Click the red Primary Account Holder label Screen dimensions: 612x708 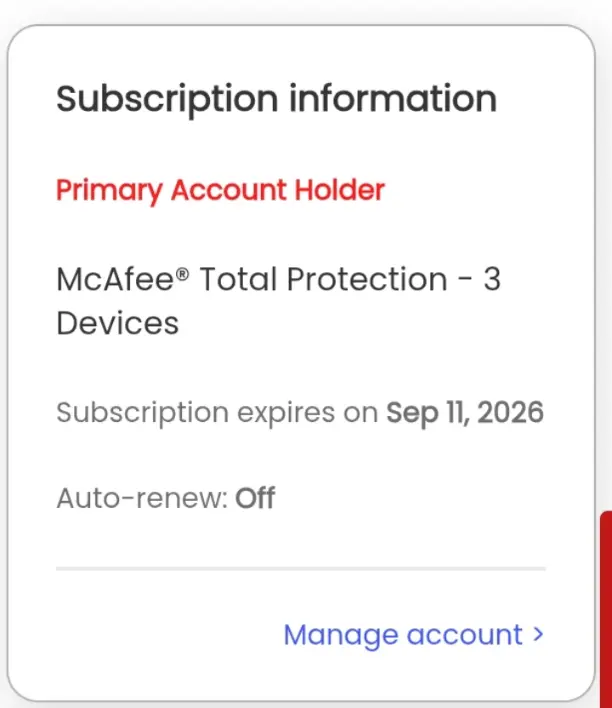pyautogui.click(x=220, y=190)
